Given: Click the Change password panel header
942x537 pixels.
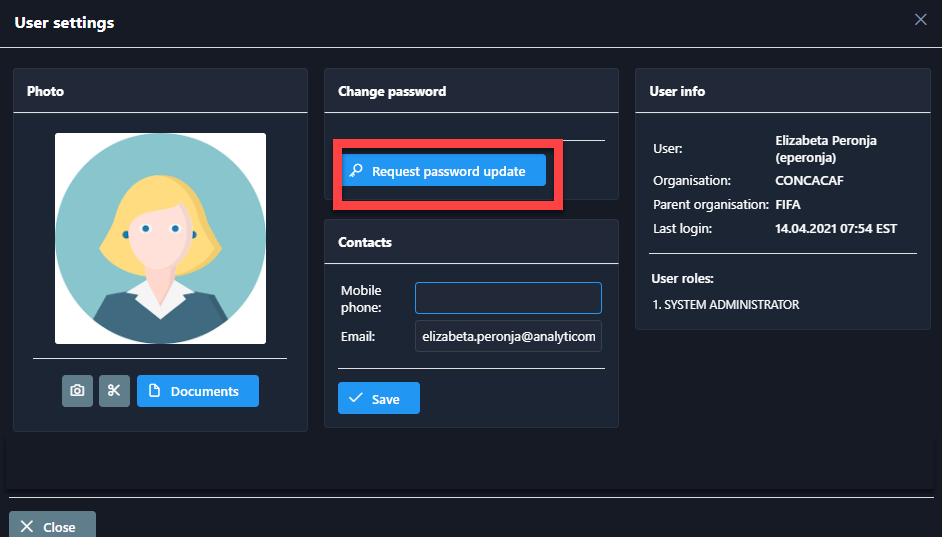Looking at the screenshot, I should (392, 91).
